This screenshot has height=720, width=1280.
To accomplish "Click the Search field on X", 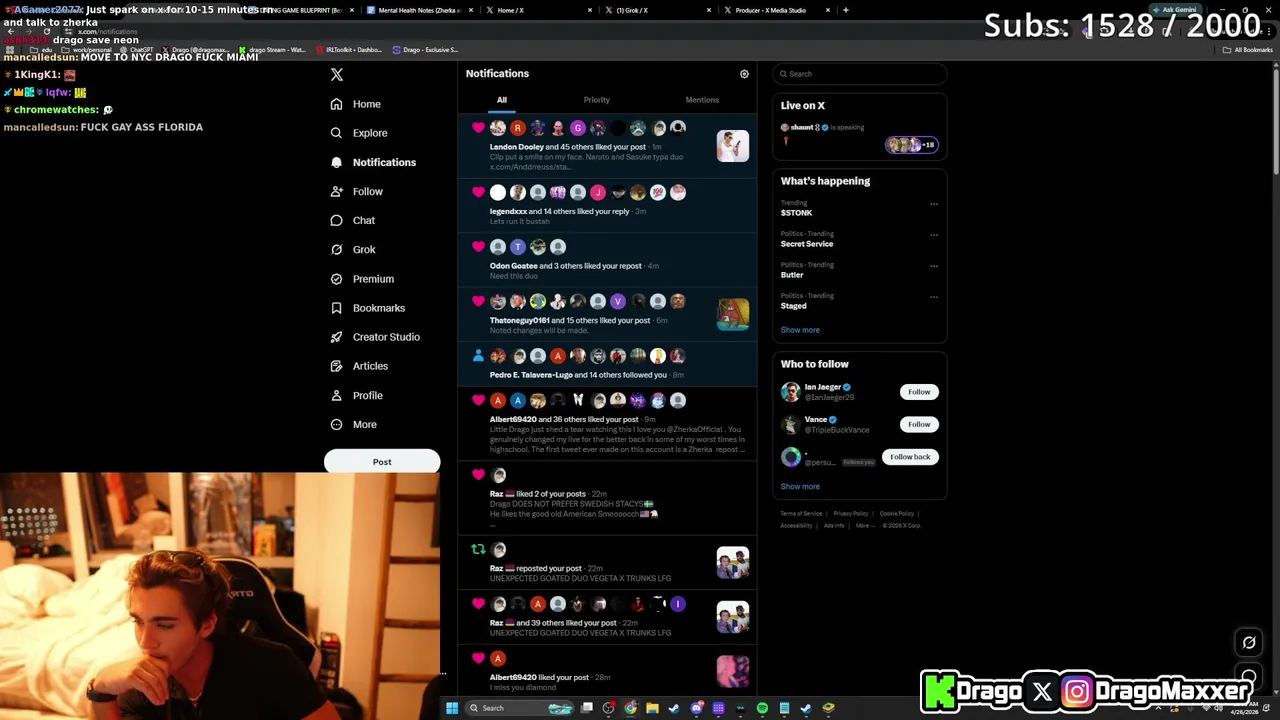I will (860, 74).
